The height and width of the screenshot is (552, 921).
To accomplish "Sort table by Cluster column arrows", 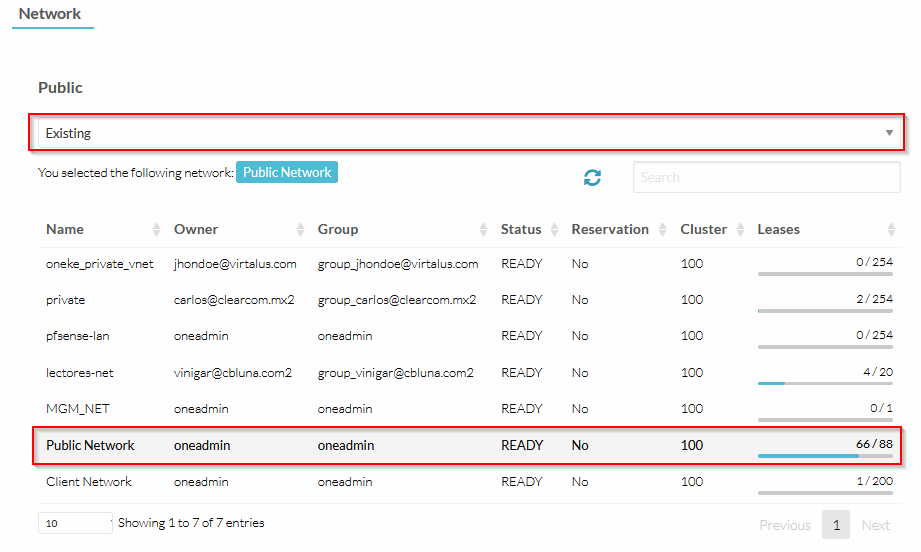I will pyautogui.click(x=741, y=230).
